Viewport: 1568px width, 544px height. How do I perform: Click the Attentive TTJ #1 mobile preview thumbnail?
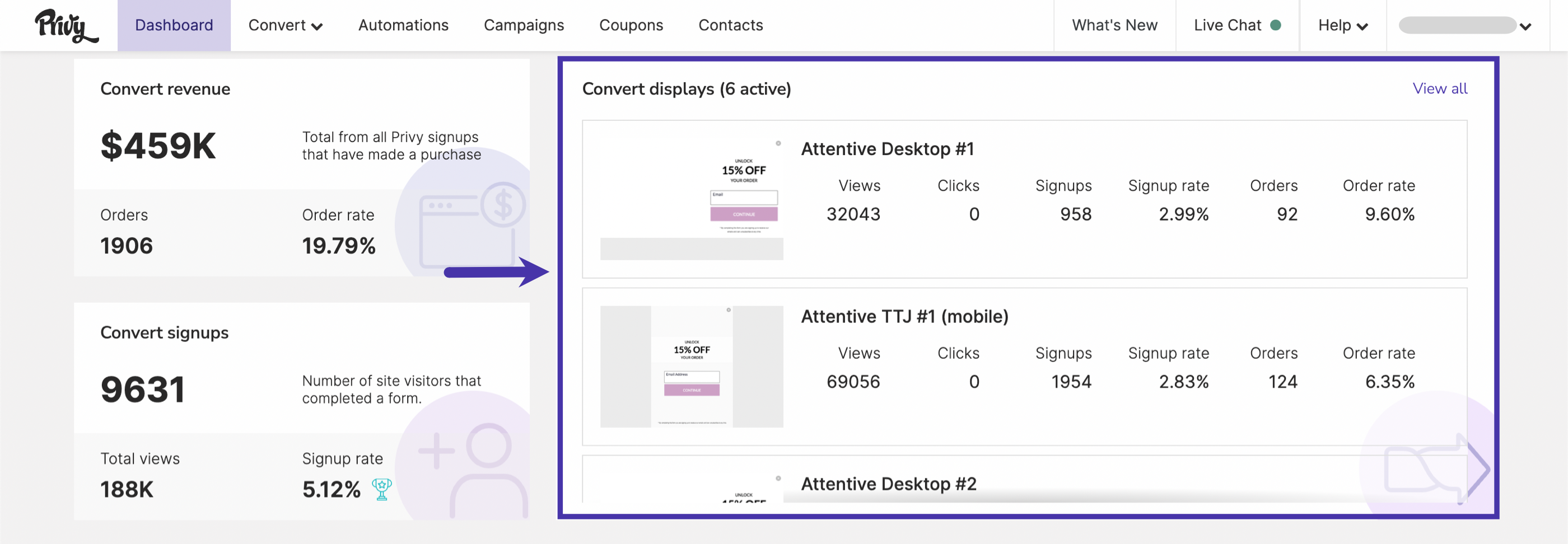point(692,367)
